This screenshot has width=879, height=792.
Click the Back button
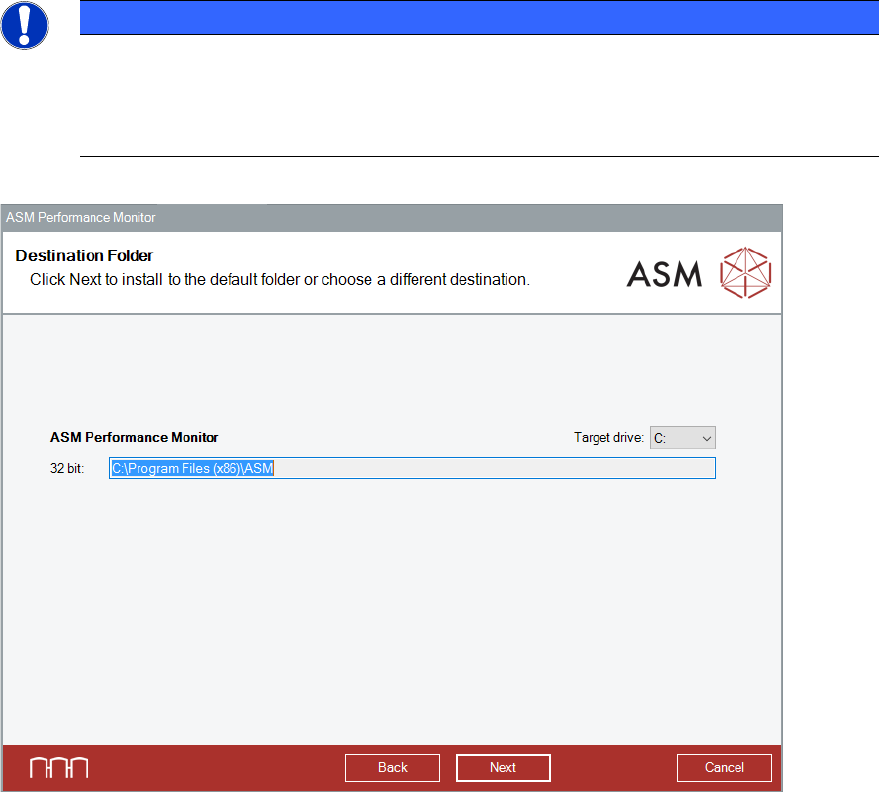point(392,767)
